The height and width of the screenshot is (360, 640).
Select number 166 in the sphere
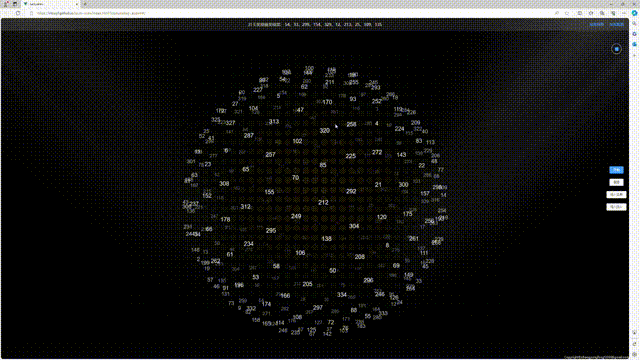[285, 296]
